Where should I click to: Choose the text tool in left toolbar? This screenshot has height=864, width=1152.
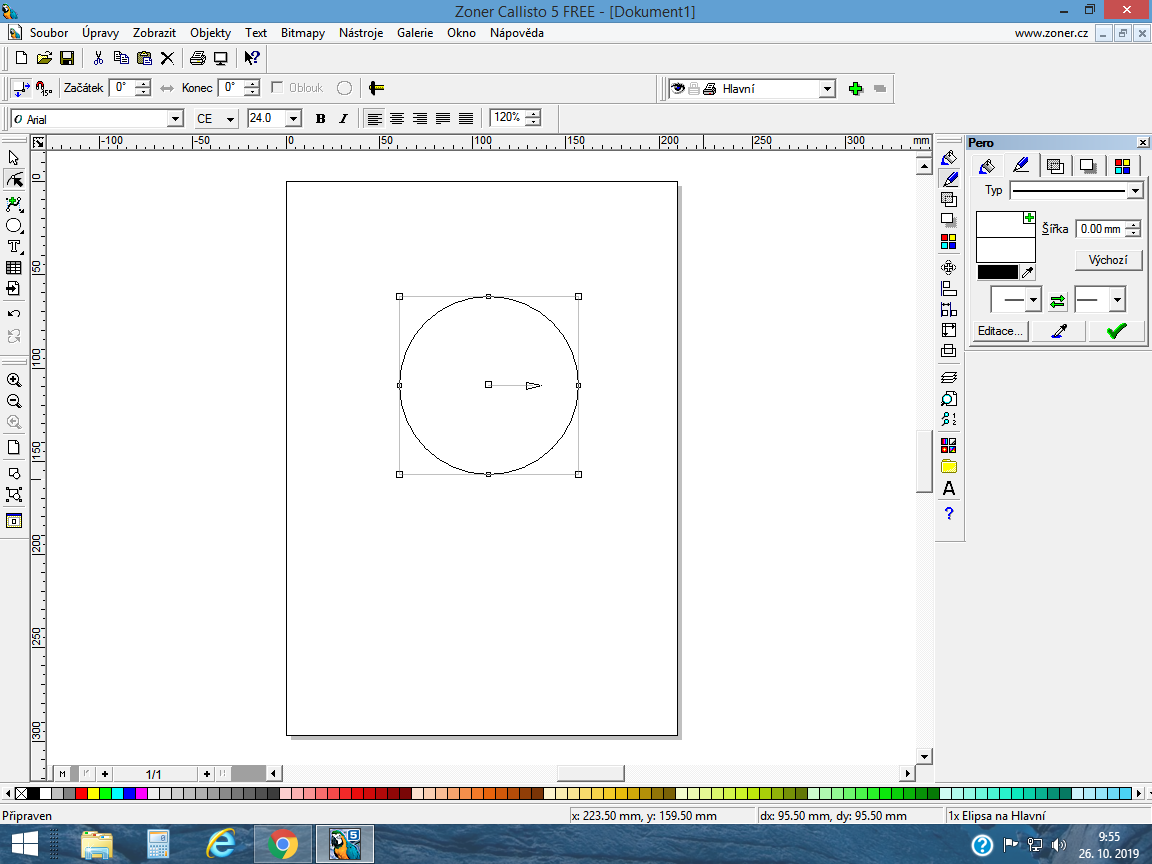(14, 247)
